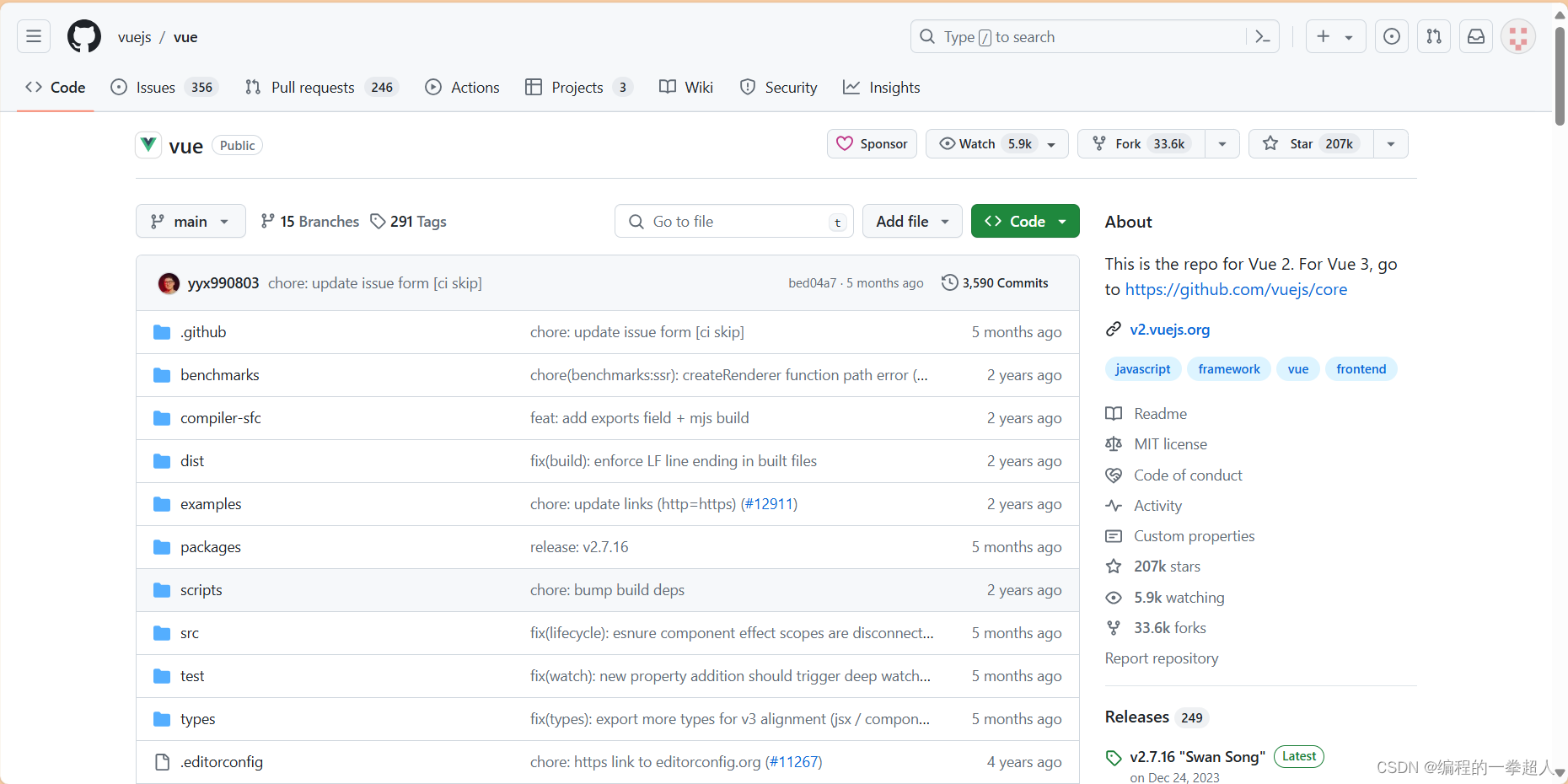This screenshot has height=784, width=1568.
Task: Click the Readme book icon
Action: (1114, 414)
